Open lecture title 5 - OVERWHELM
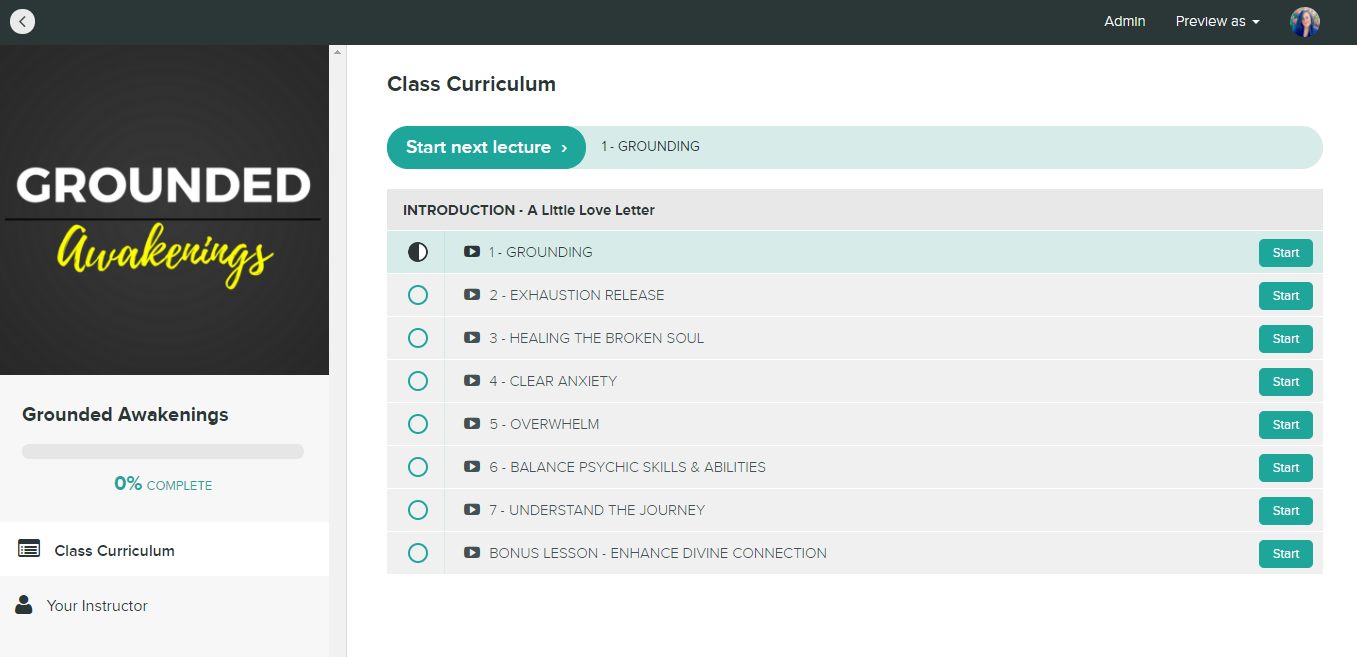1357x657 pixels. [544, 424]
